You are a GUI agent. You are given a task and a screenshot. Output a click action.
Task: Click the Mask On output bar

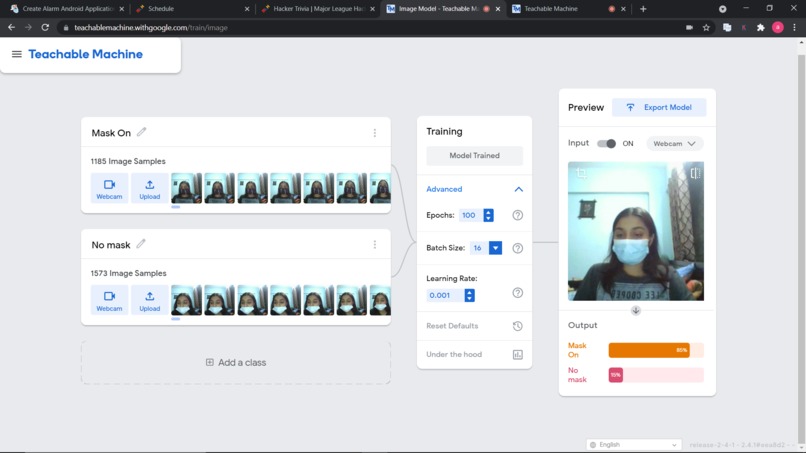pos(656,350)
